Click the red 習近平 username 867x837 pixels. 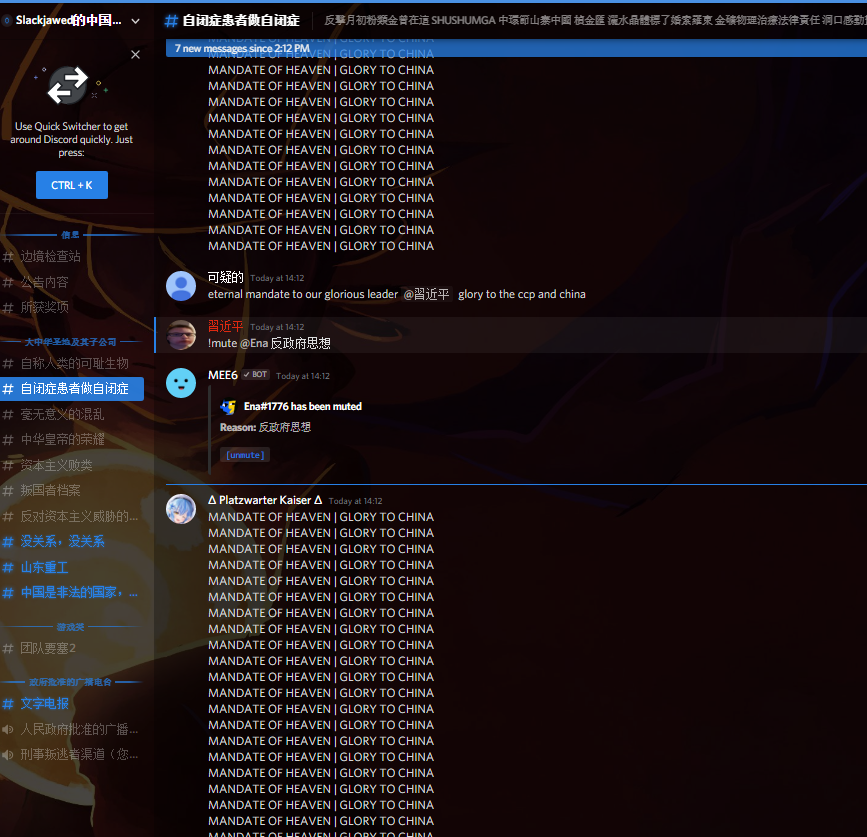[226, 327]
